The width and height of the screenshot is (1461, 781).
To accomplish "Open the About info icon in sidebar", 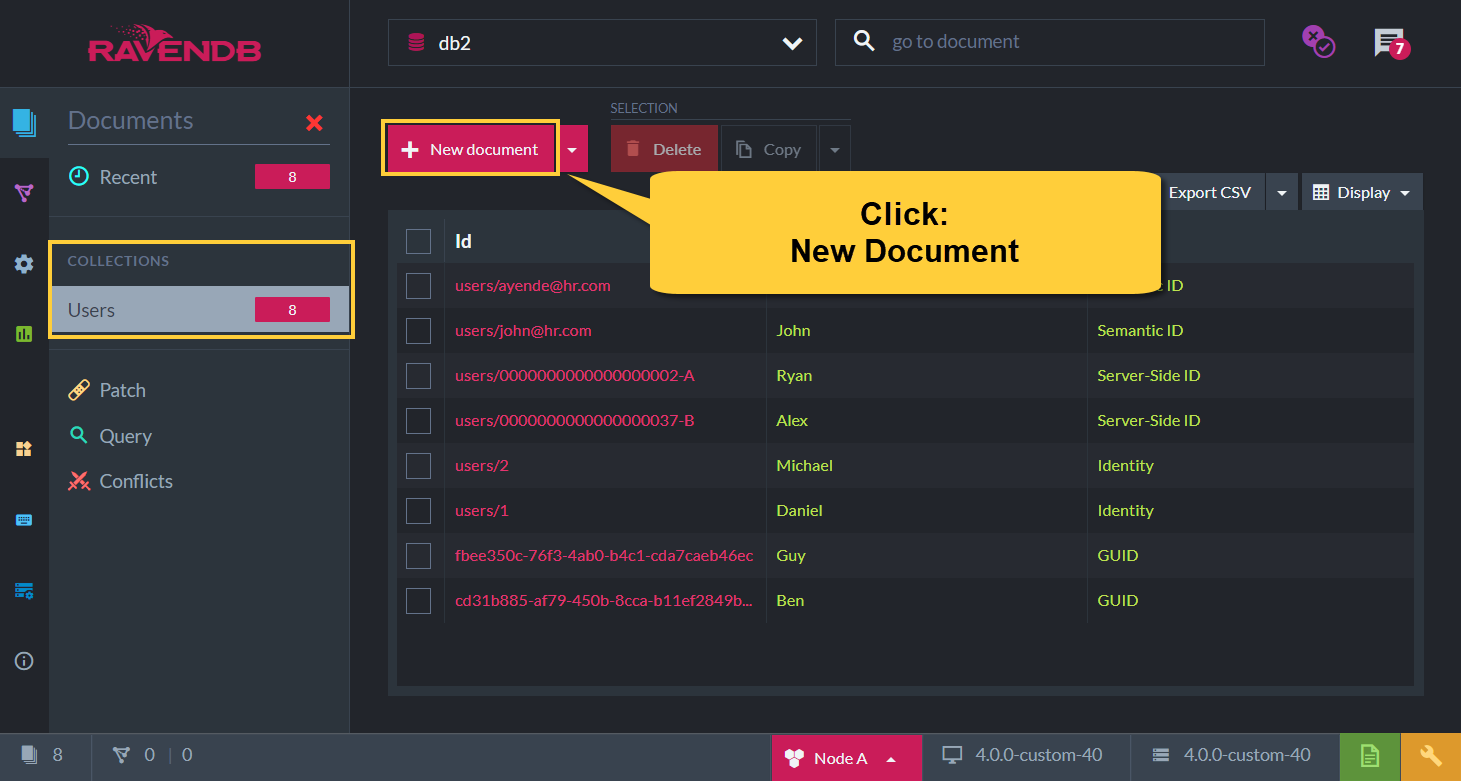I will tap(24, 661).
